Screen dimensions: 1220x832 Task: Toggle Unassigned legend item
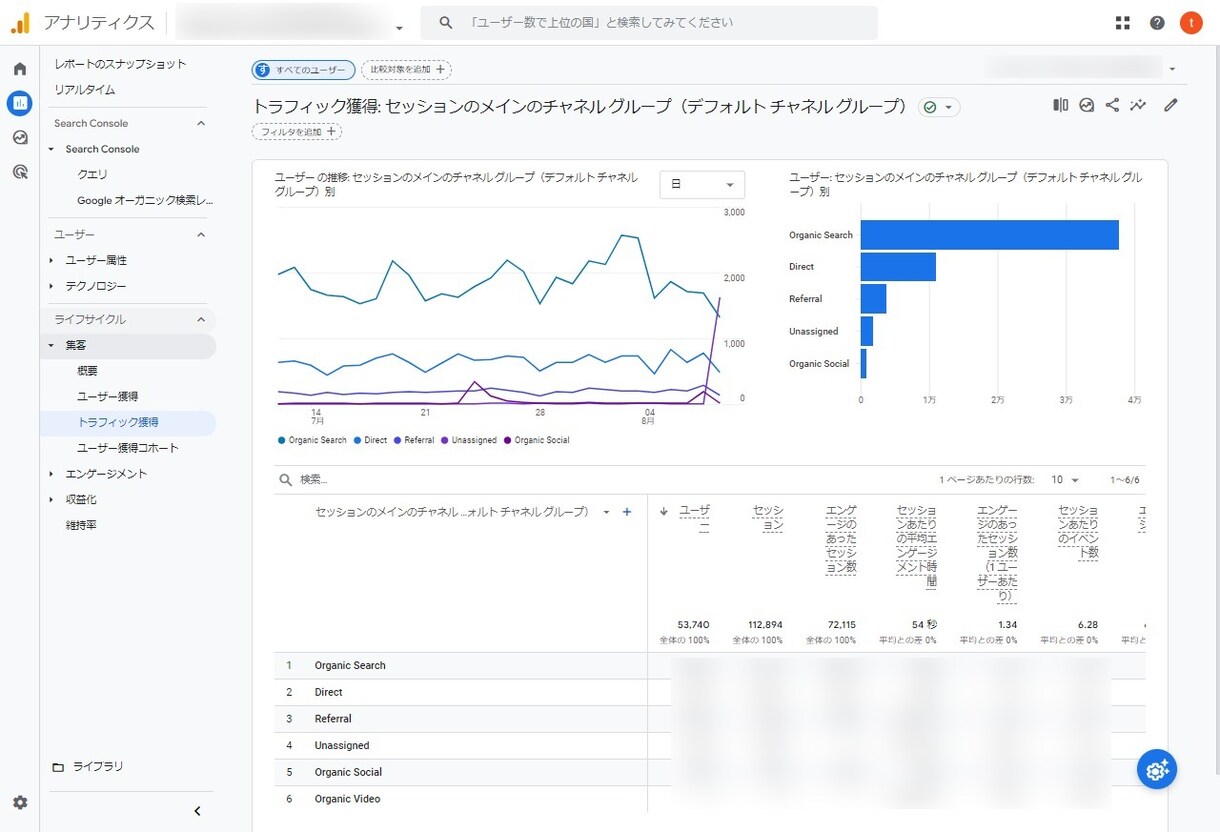coord(469,440)
